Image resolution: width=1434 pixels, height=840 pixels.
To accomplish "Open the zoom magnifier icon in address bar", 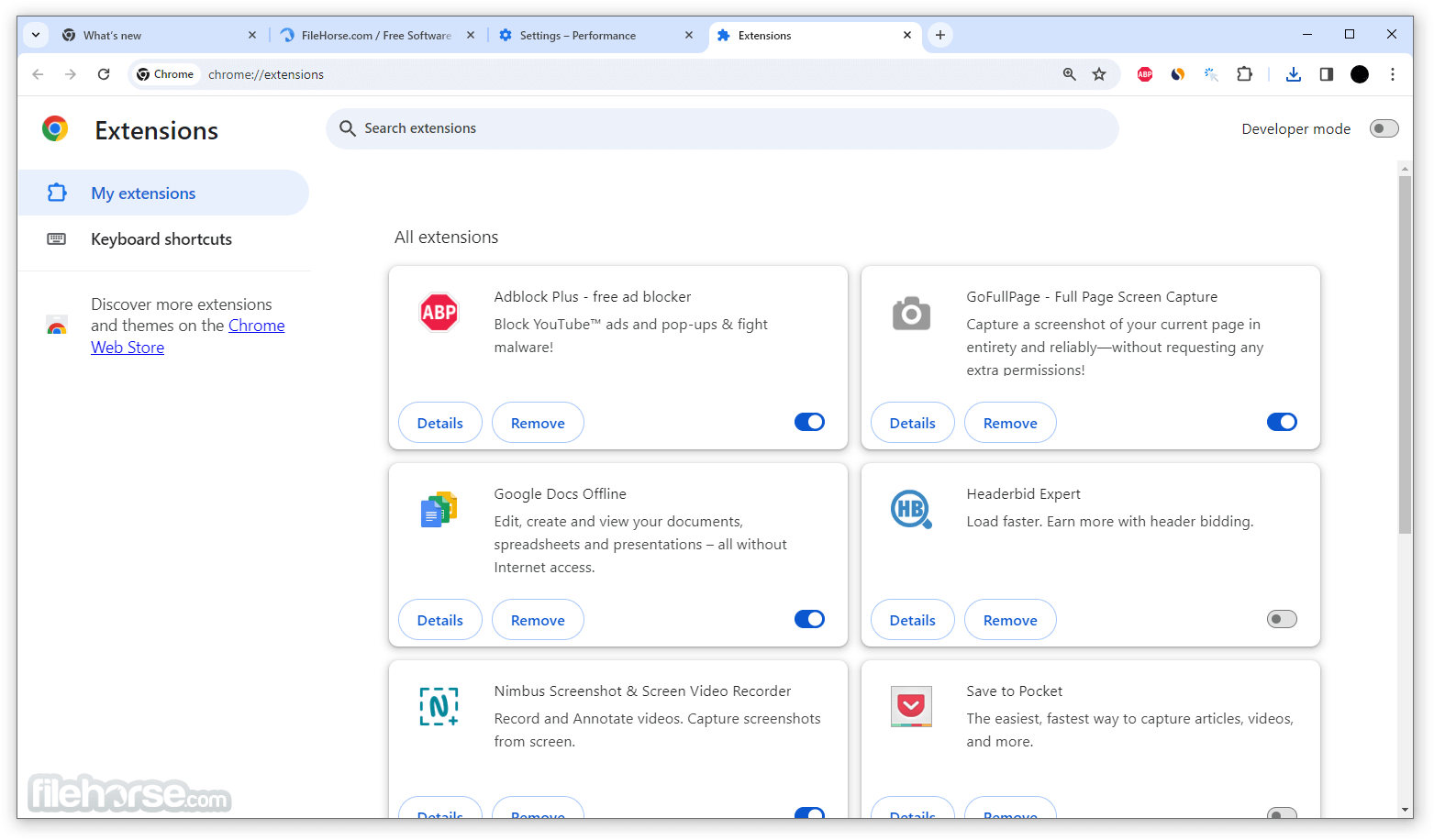I will tap(1070, 74).
